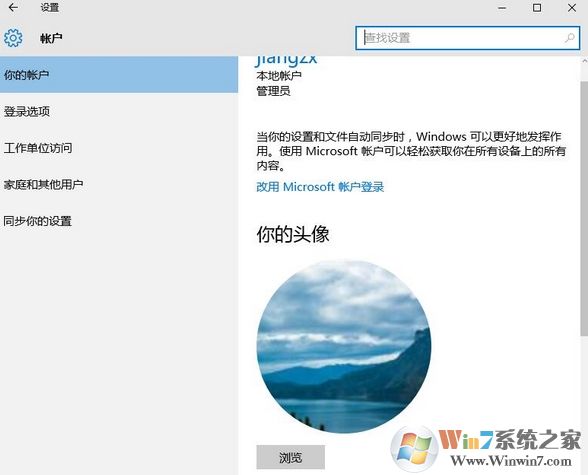The width and height of the screenshot is (588, 475).
Task: Click the search magnifier icon
Action: [570, 37]
